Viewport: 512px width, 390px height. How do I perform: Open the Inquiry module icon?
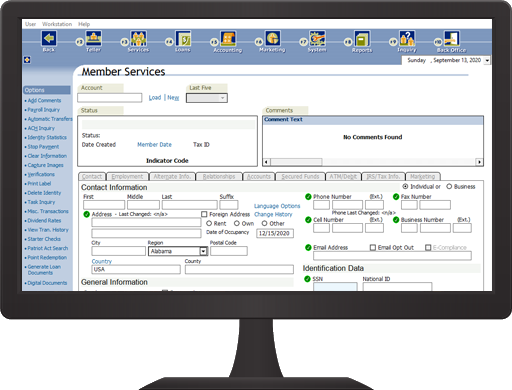(407, 38)
